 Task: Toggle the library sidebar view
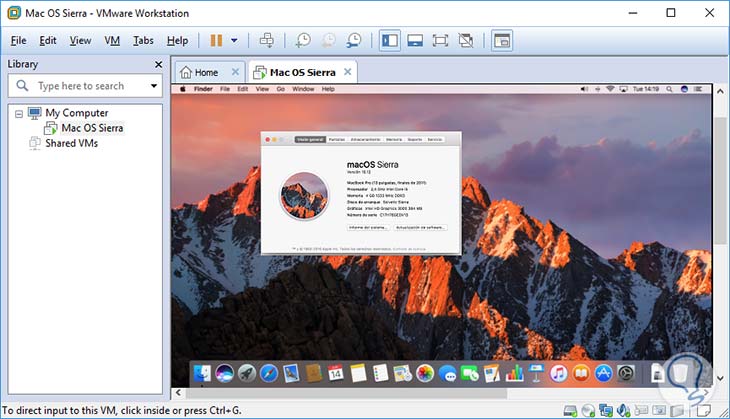(x=390, y=41)
